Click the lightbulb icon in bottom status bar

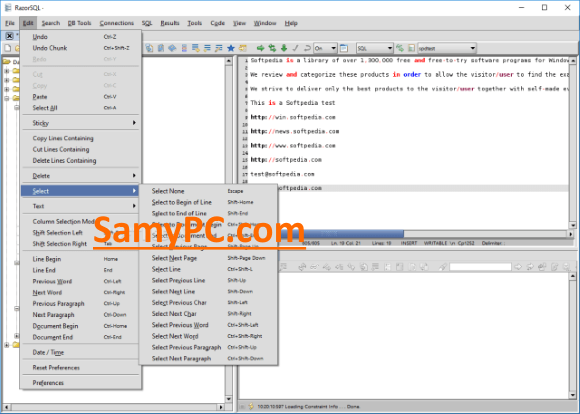click(x=251, y=406)
